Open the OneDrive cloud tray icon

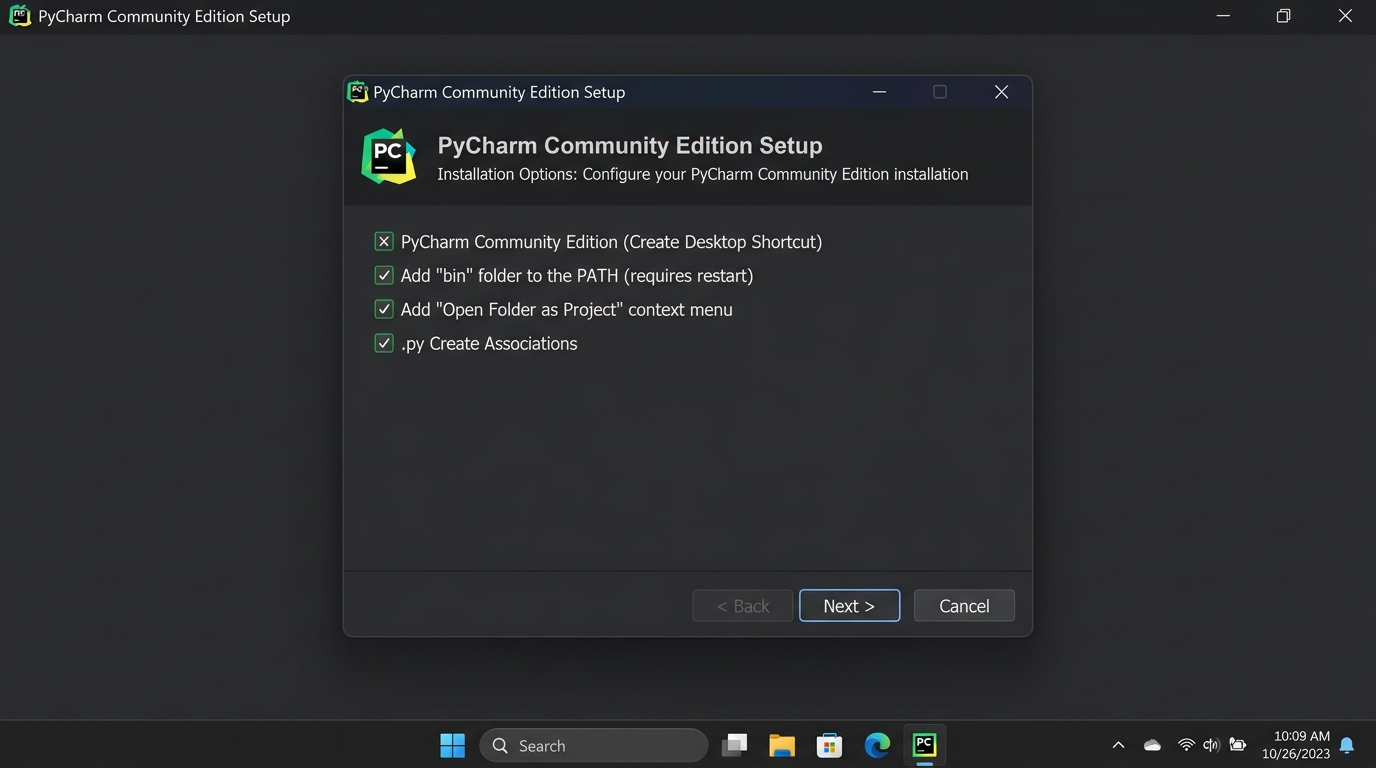(x=1152, y=745)
